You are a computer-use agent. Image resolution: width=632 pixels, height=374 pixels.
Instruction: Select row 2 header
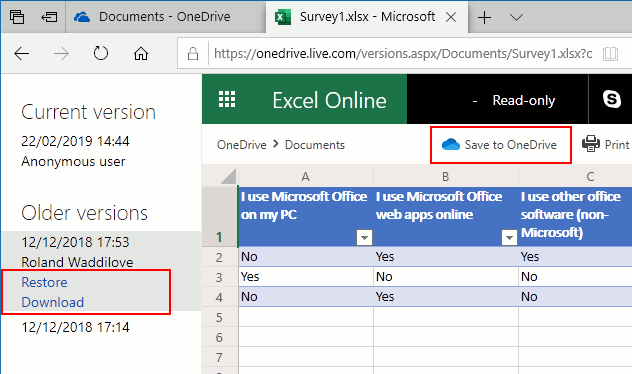[x=220, y=257]
